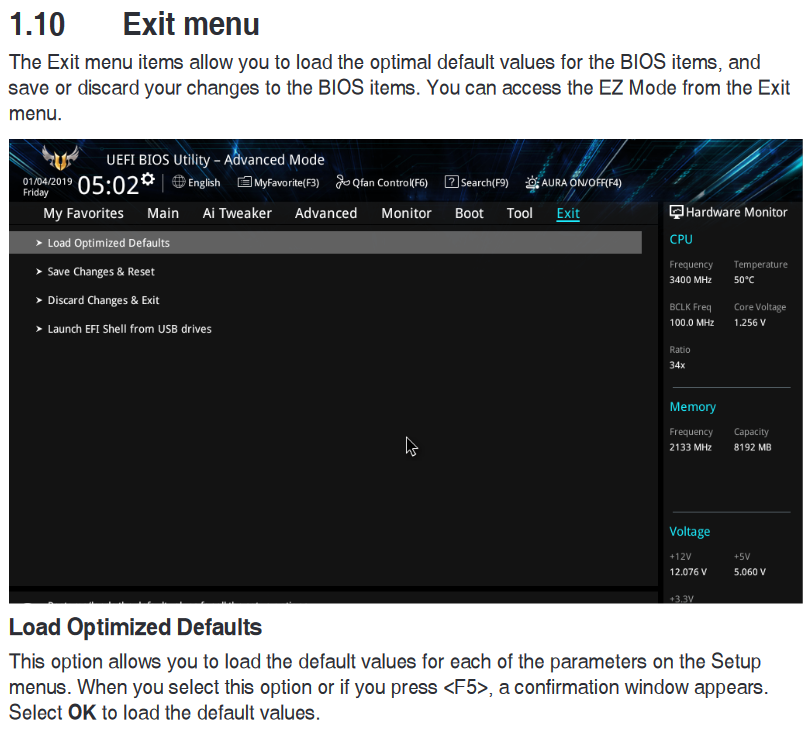811x730 pixels.
Task: Select the Exit tab
Action: coord(568,214)
